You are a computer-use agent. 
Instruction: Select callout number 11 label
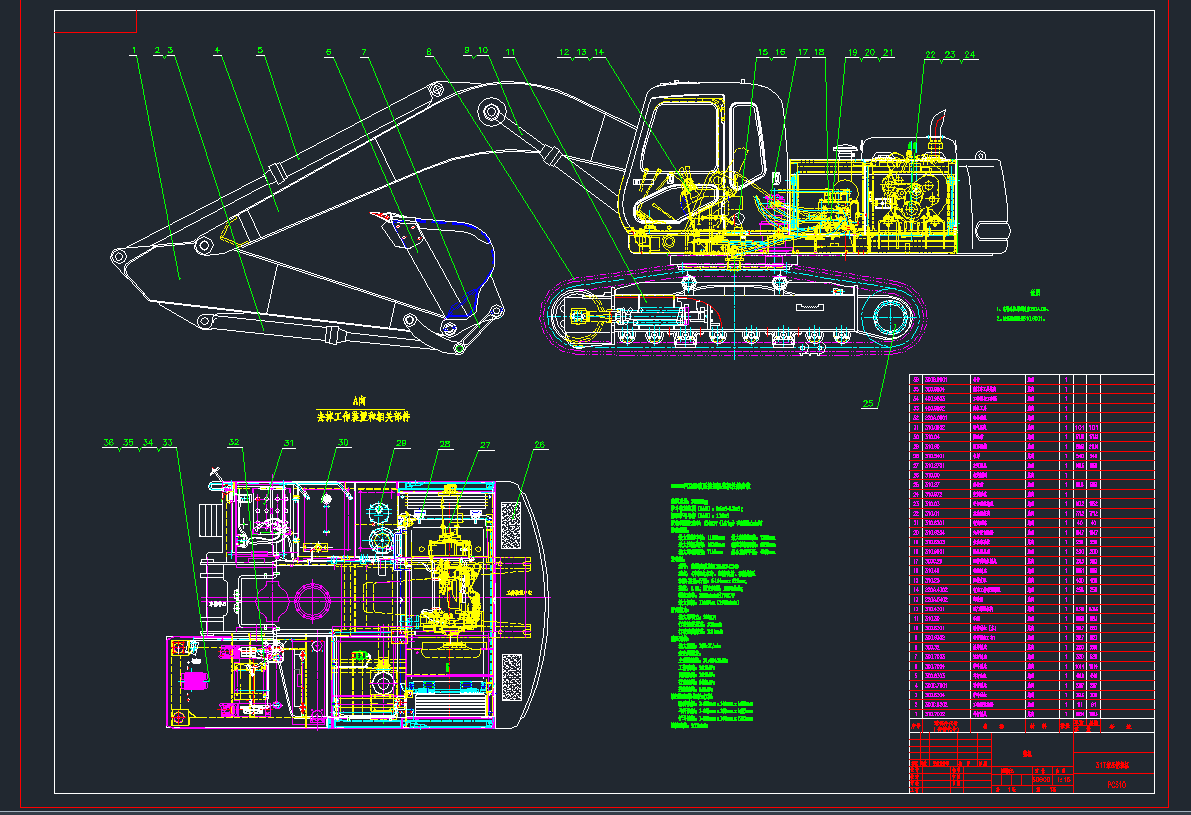[x=510, y=52]
